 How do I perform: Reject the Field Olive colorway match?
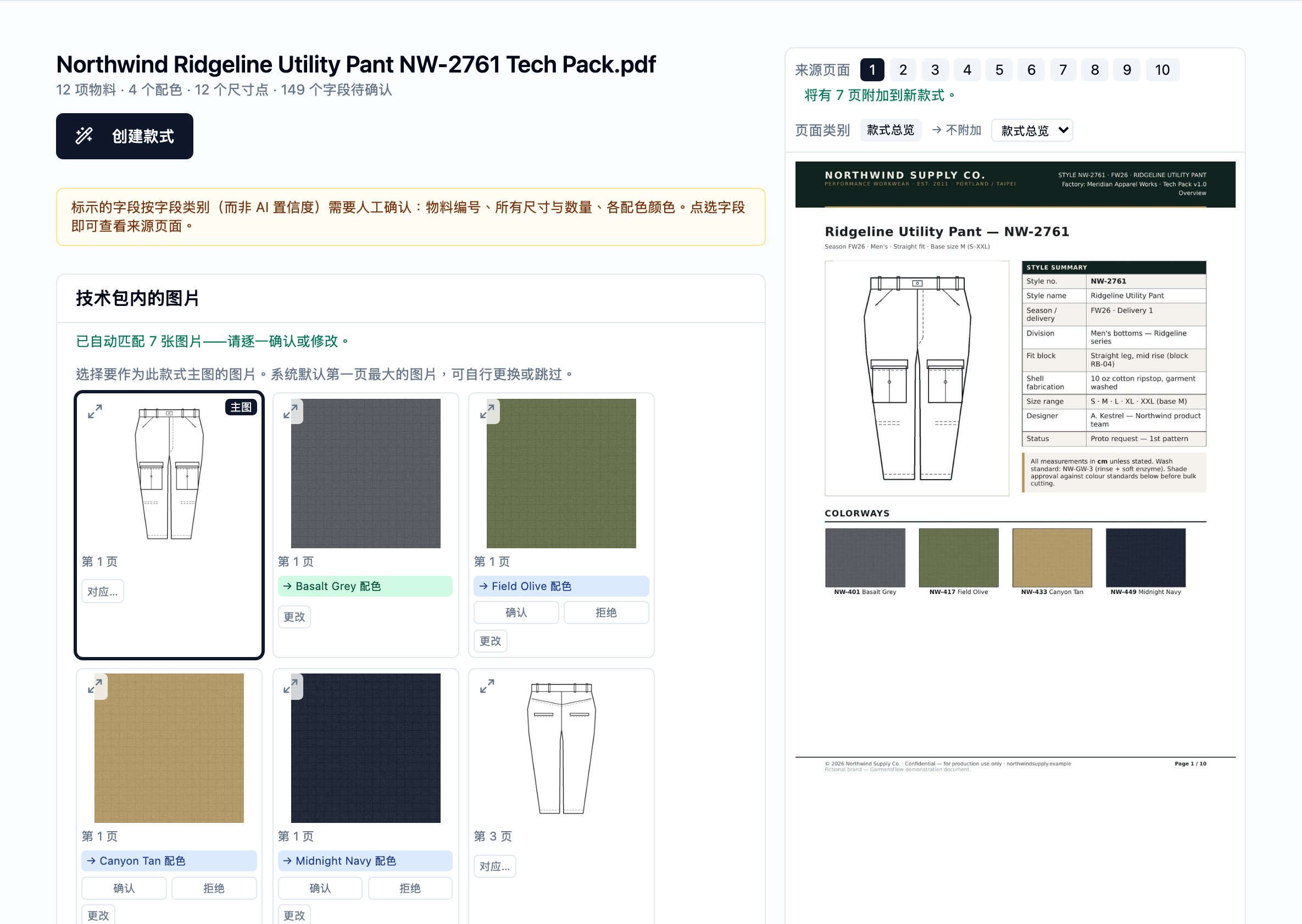[x=606, y=612]
